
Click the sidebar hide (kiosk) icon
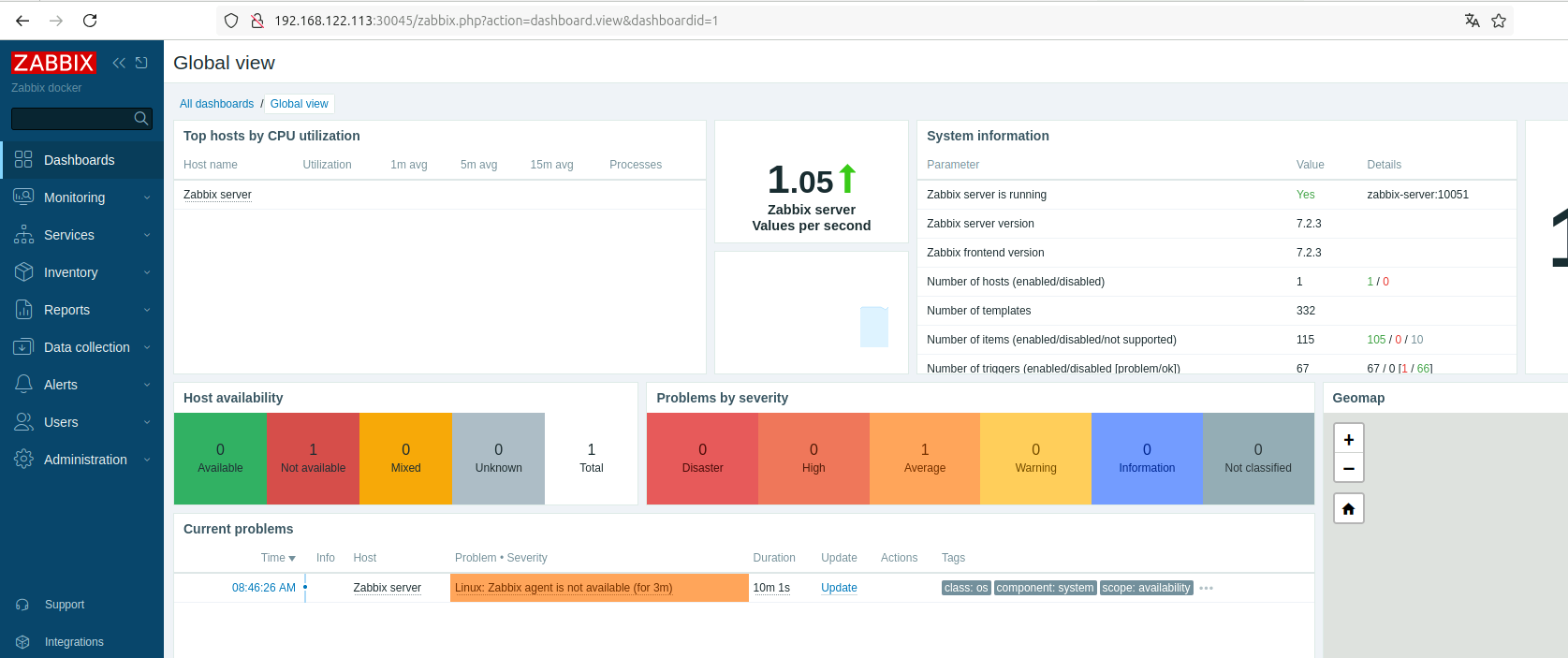pyautogui.click(x=141, y=63)
